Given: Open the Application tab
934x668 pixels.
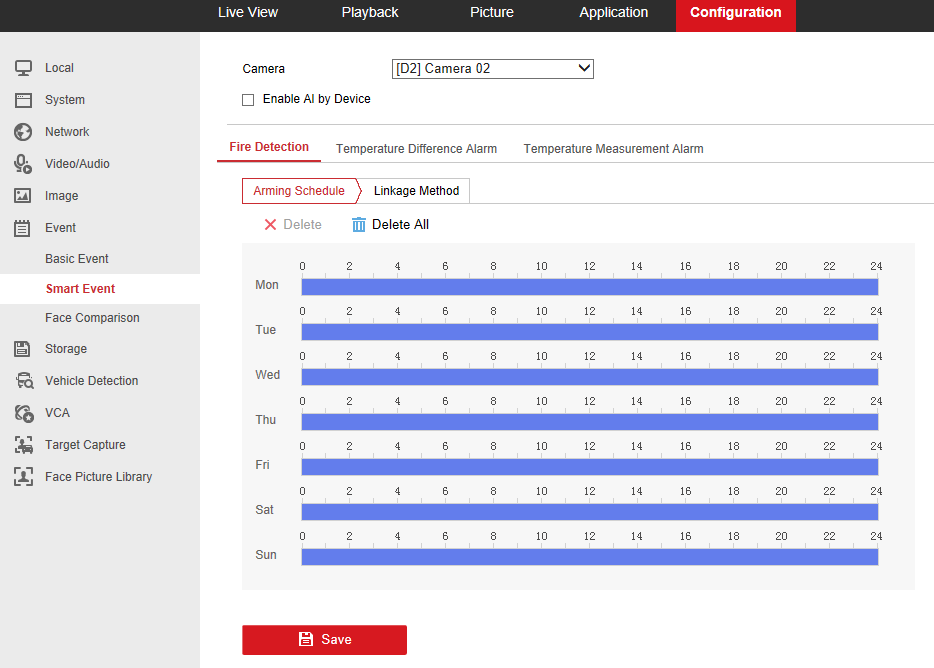Looking at the screenshot, I should click(x=614, y=13).
